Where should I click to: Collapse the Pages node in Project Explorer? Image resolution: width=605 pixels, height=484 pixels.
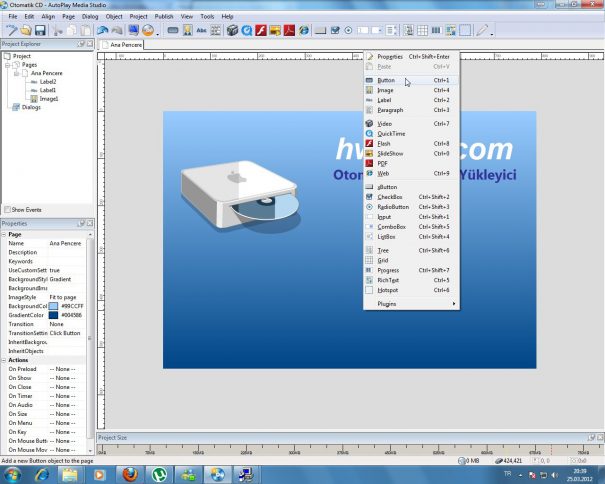click(7, 65)
